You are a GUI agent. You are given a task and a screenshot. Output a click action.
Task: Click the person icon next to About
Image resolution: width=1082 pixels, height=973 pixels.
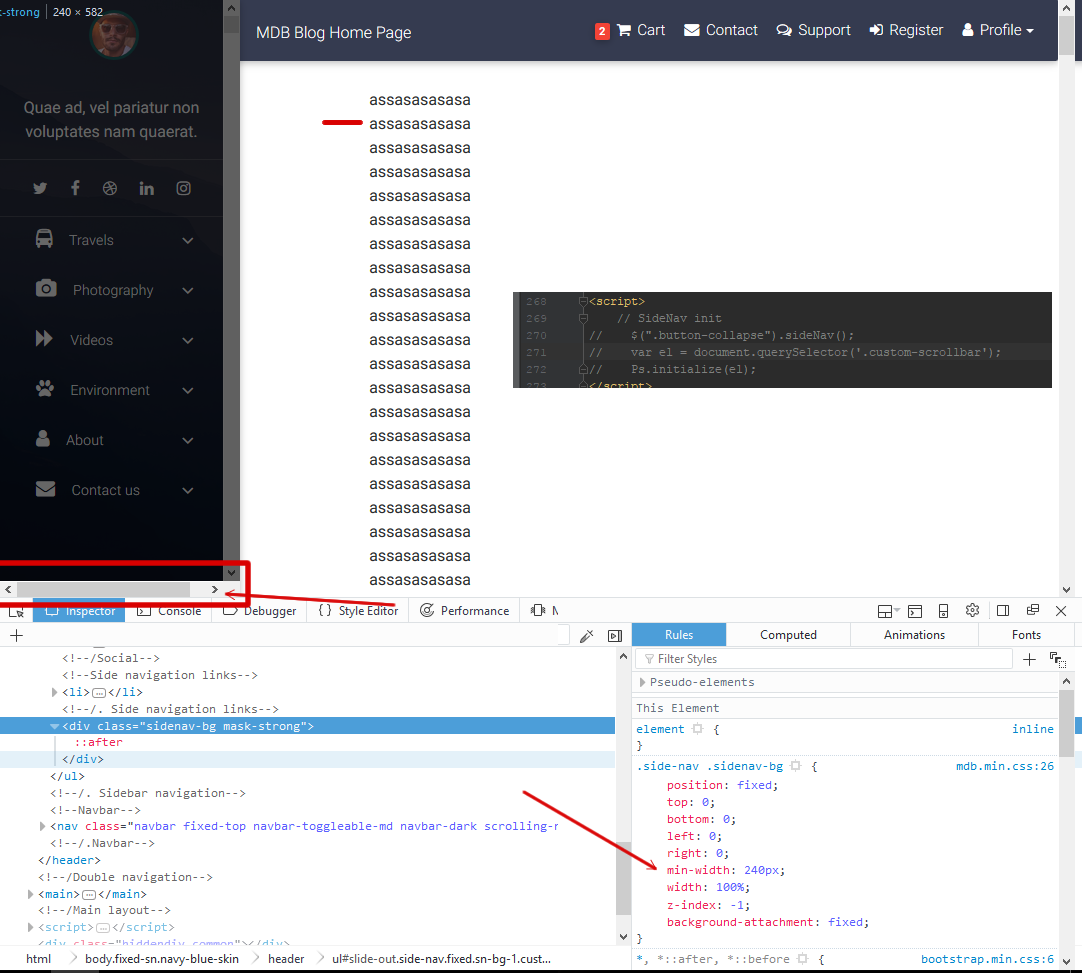coord(43,438)
